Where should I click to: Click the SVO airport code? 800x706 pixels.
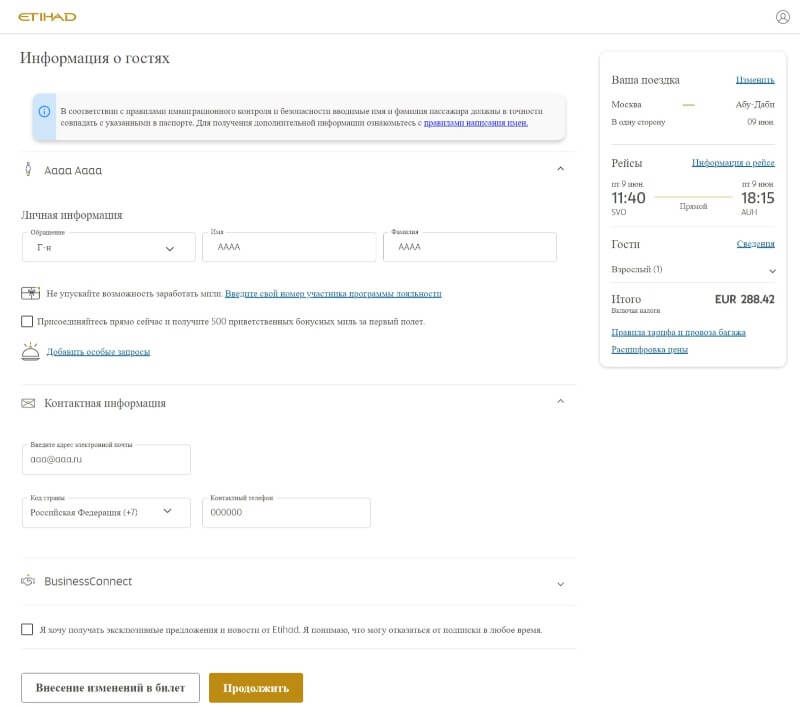click(619, 212)
